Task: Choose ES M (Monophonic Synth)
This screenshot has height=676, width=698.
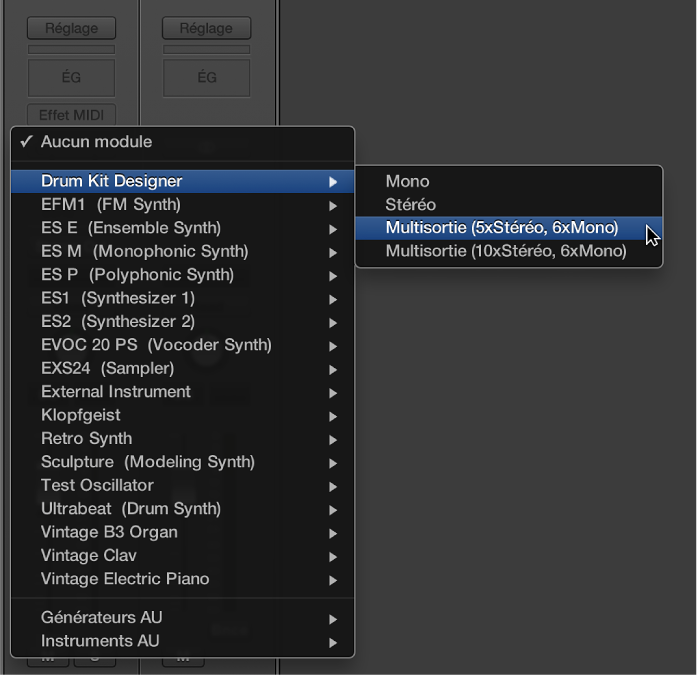Action: (x=183, y=251)
